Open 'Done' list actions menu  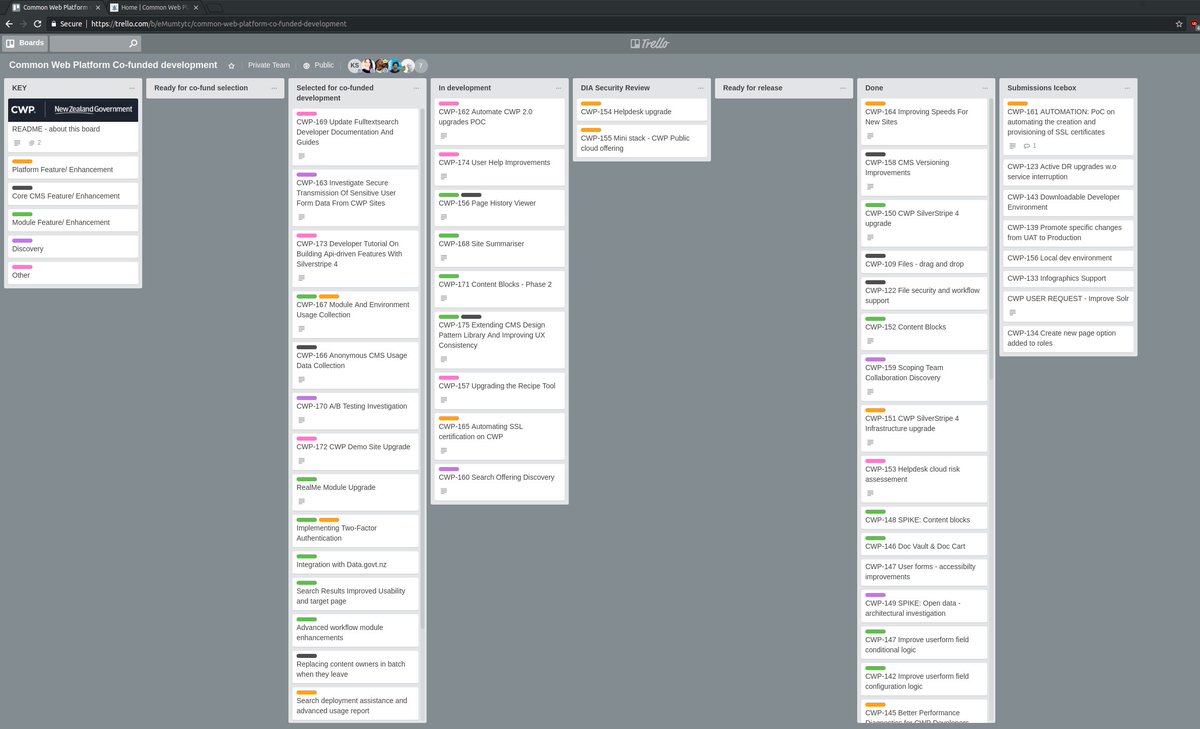click(x=985, y=88)
